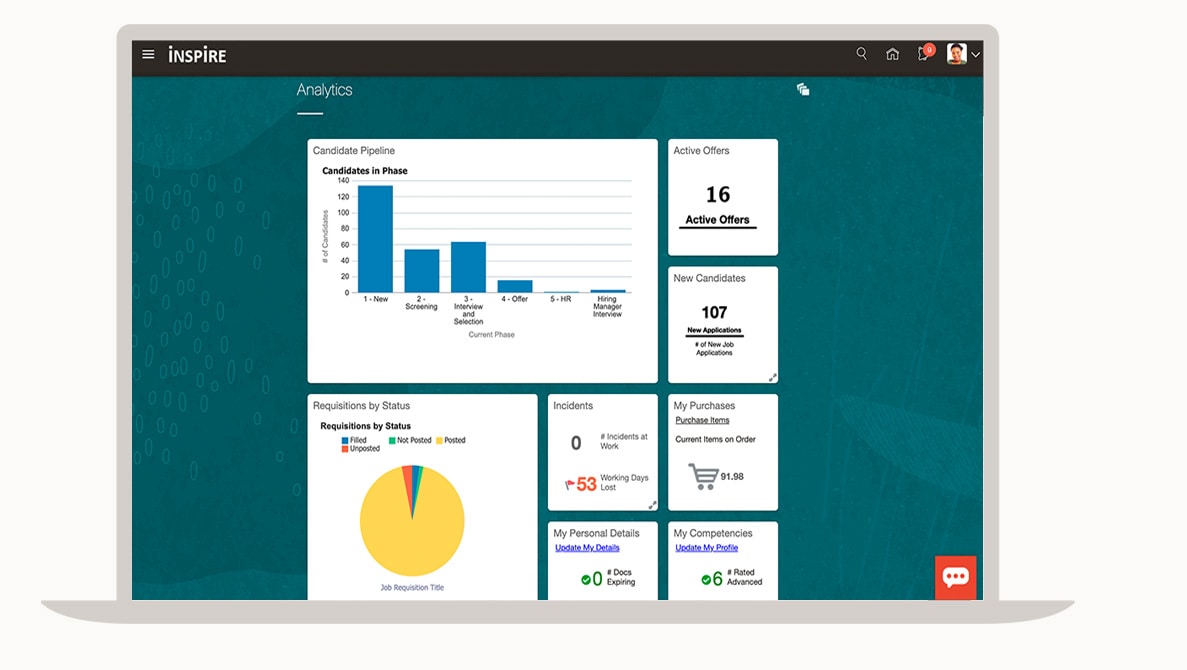
Task: Click the red flag next to 53
Action: (570, 485)
